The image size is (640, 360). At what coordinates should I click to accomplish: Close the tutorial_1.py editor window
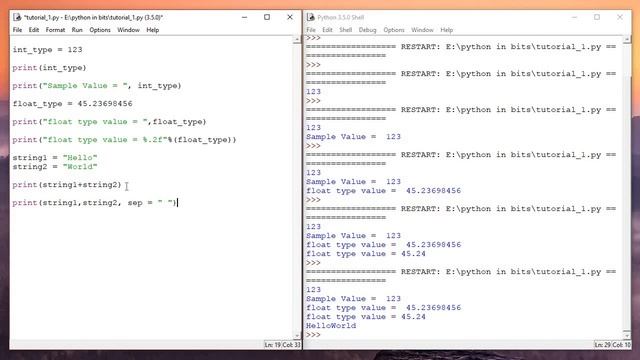[290, 17]
